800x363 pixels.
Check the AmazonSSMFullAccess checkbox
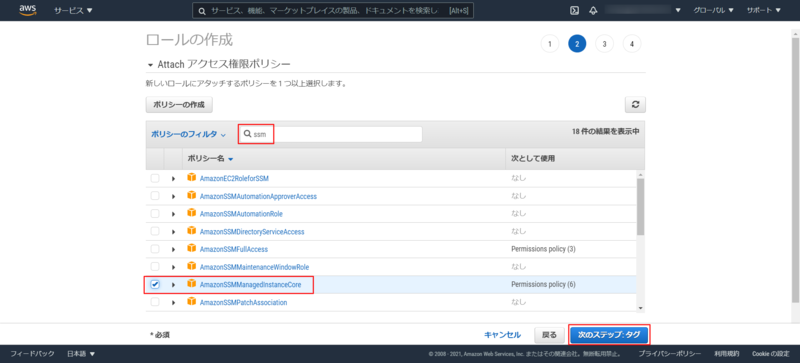point(155,249)
